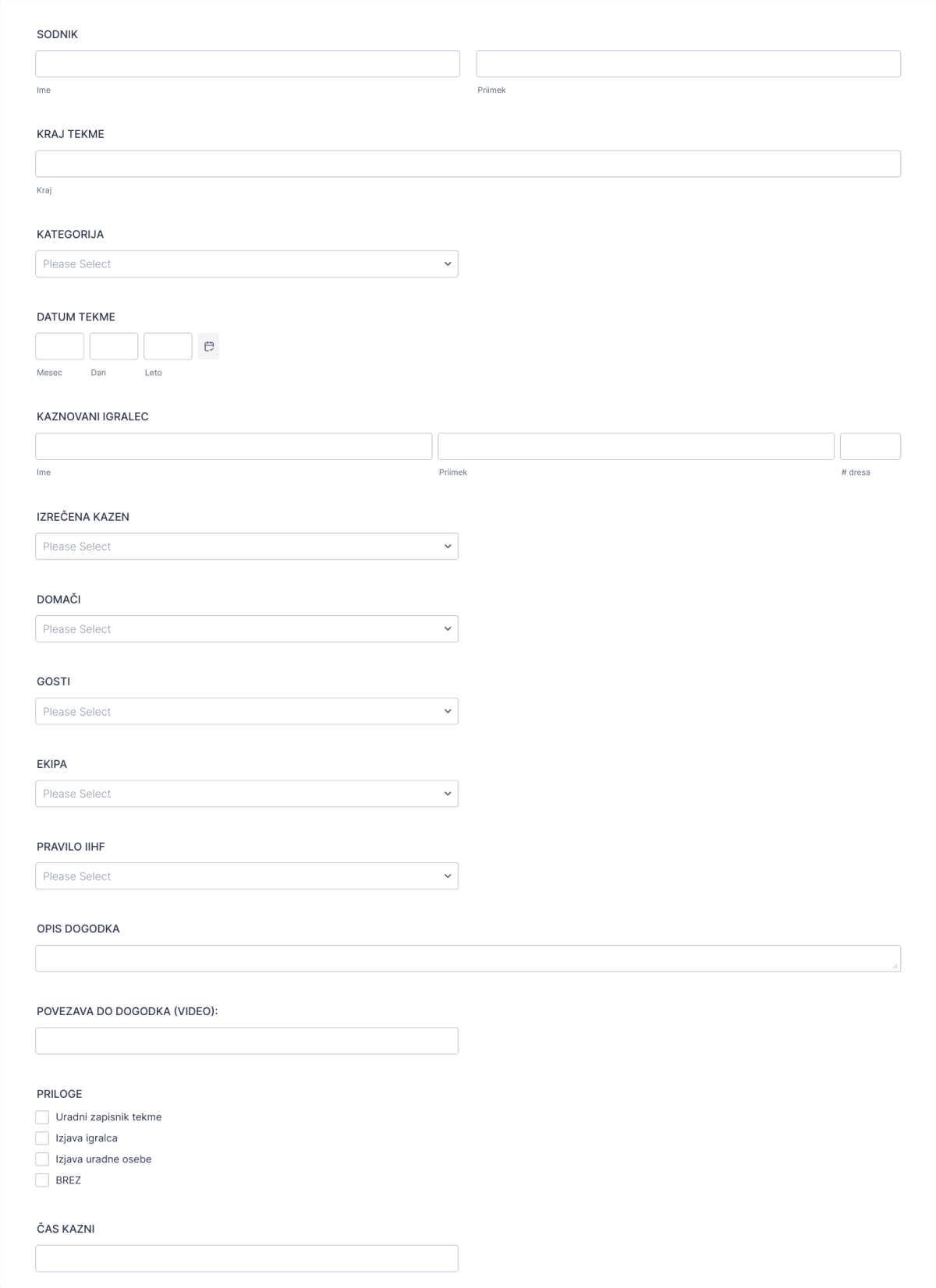Open the DOMAČI team dropdown
This screenshot has width=936, height=1288.
[246, 628]
